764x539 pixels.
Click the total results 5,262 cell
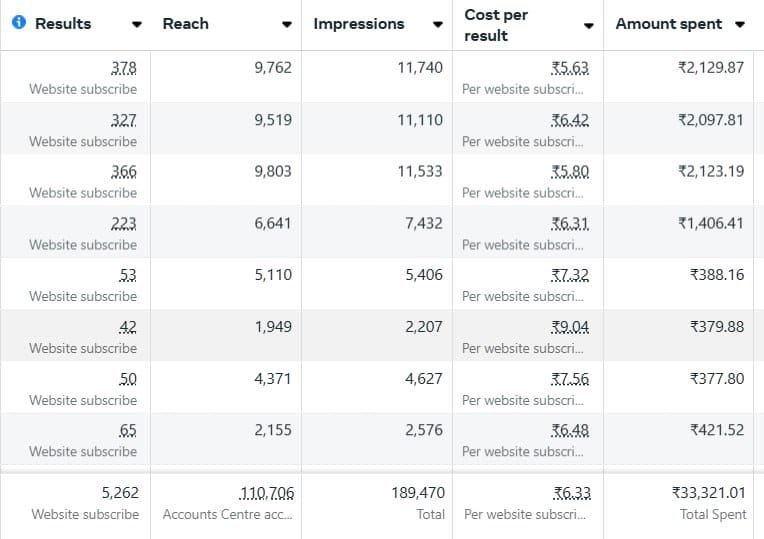click(x=120, y=493)
